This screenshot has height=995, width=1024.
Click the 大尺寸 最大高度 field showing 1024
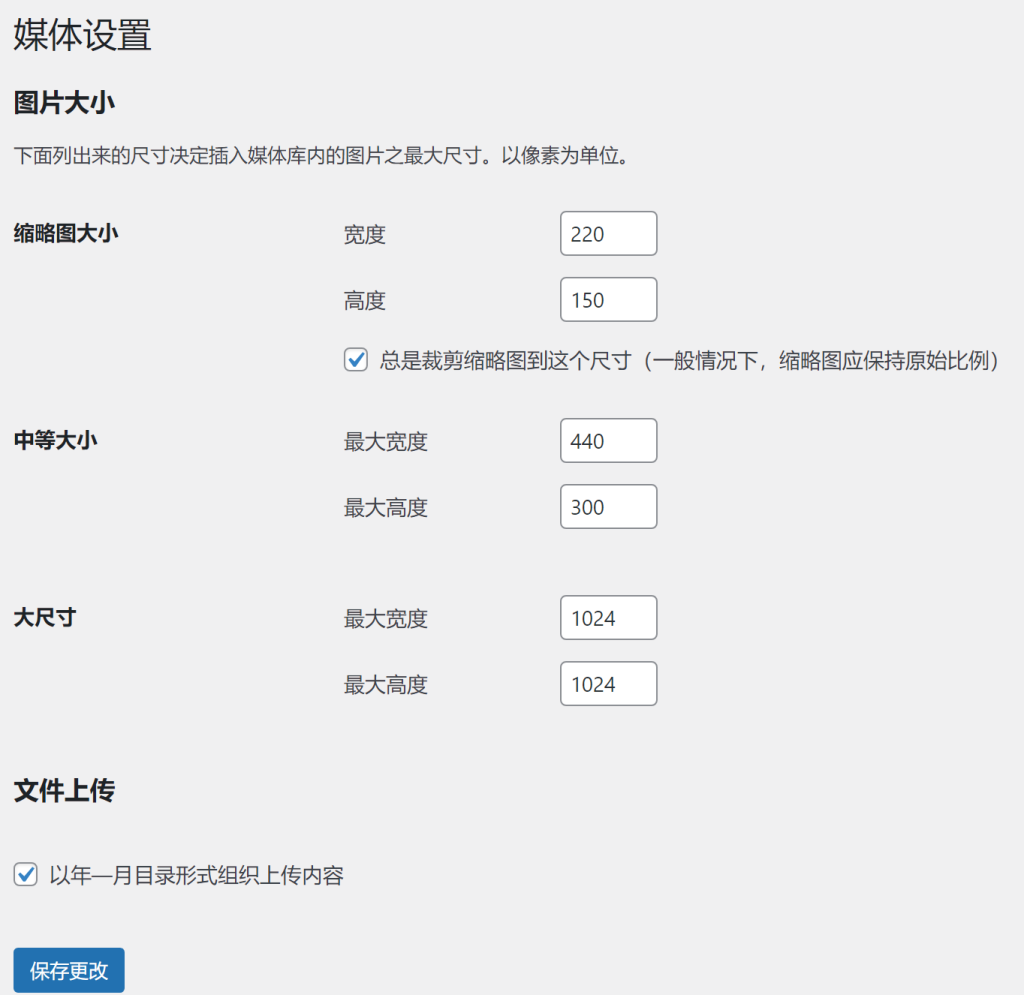pyautogui.click(x=608, y=683)
